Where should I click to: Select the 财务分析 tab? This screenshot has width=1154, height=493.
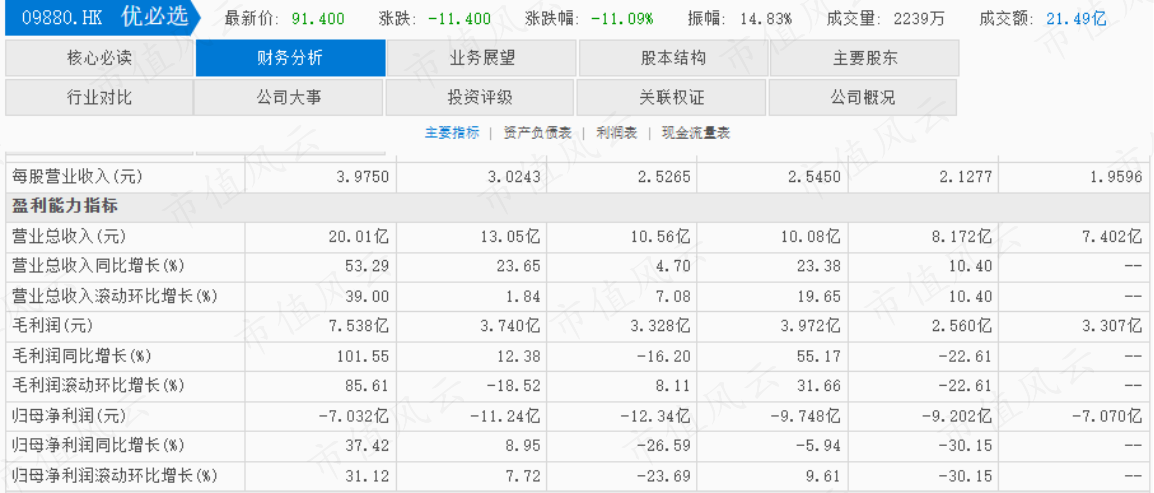(x=291, y=58)
